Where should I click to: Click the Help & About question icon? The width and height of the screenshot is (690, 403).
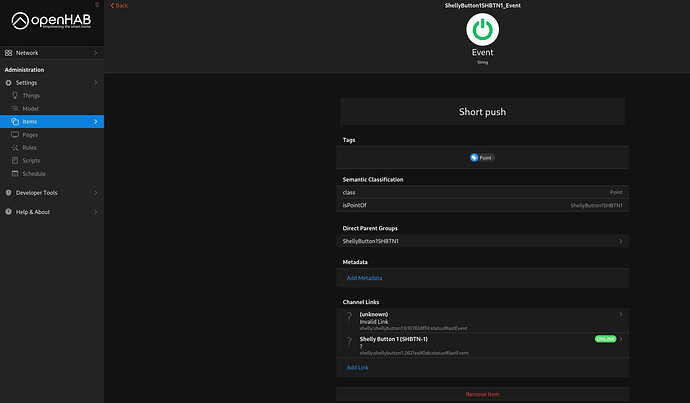click(8, 212)
